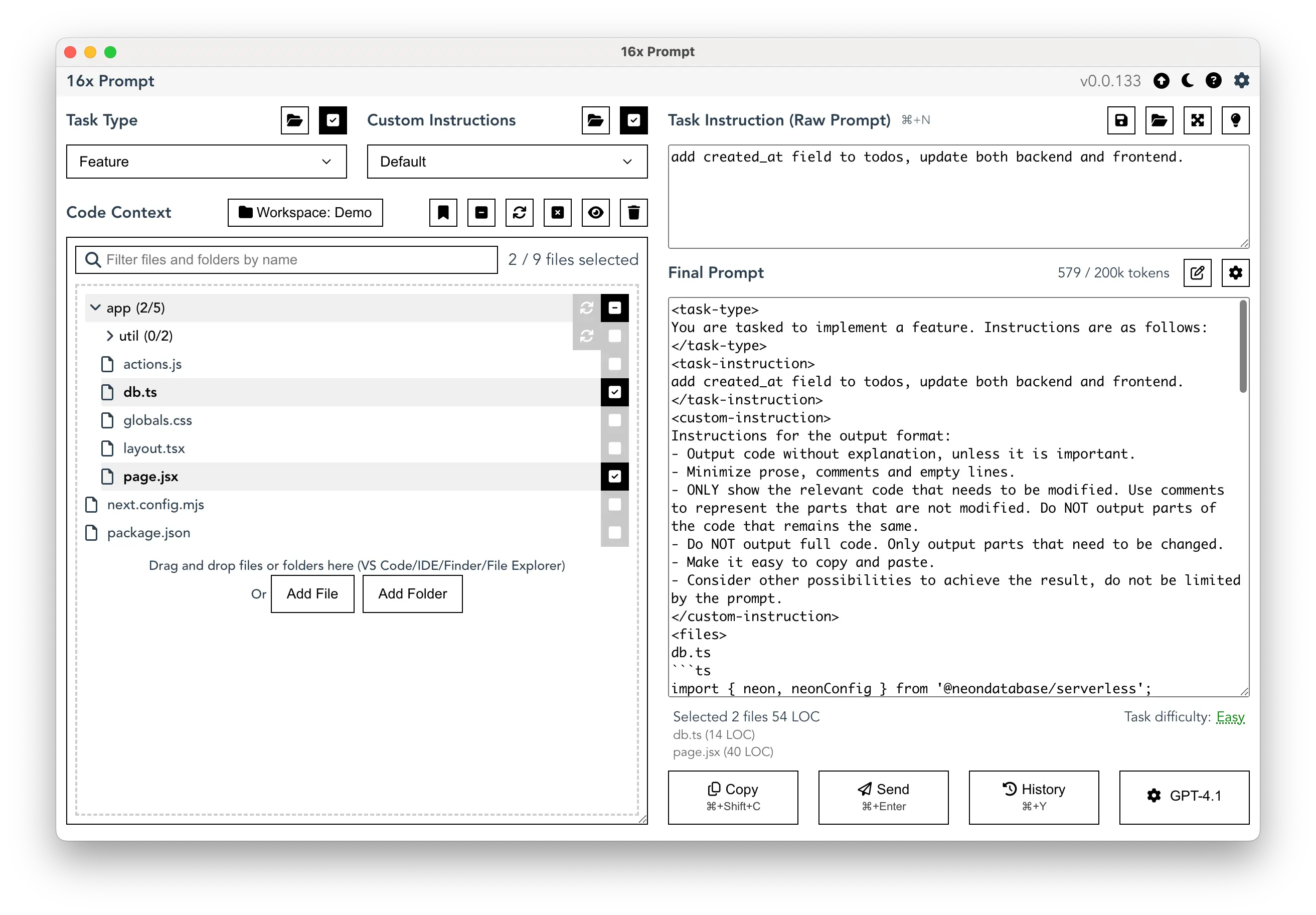Send the prompt with the Send button
1316x915 pixels.
point(883,798)
